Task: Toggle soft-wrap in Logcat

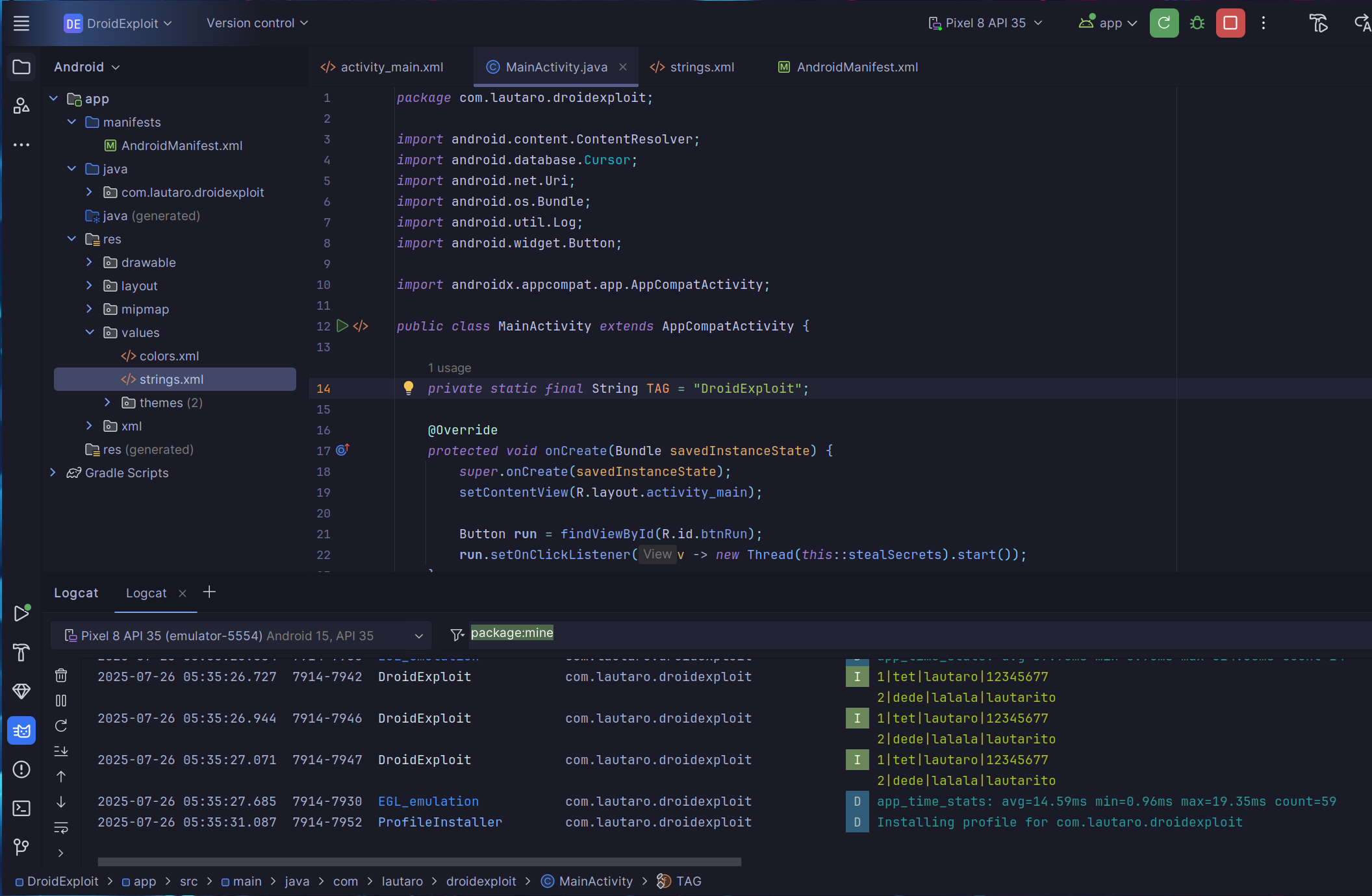Action: tap(61, 828)
